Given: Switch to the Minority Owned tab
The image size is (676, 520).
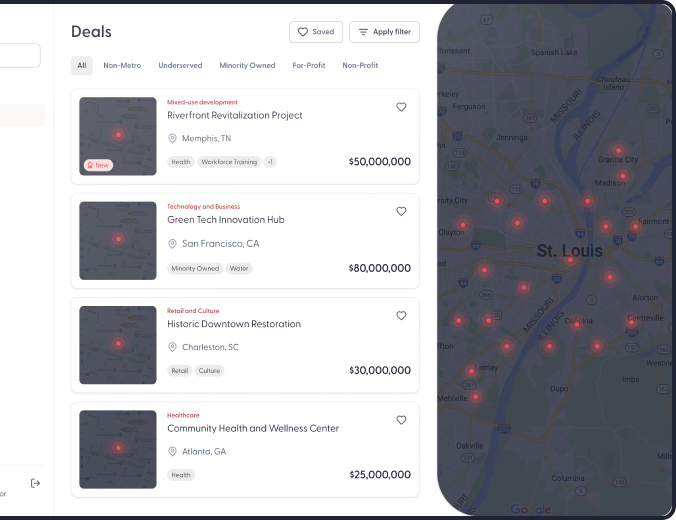Looking at the screenshot, I should [x=247, y=66].
